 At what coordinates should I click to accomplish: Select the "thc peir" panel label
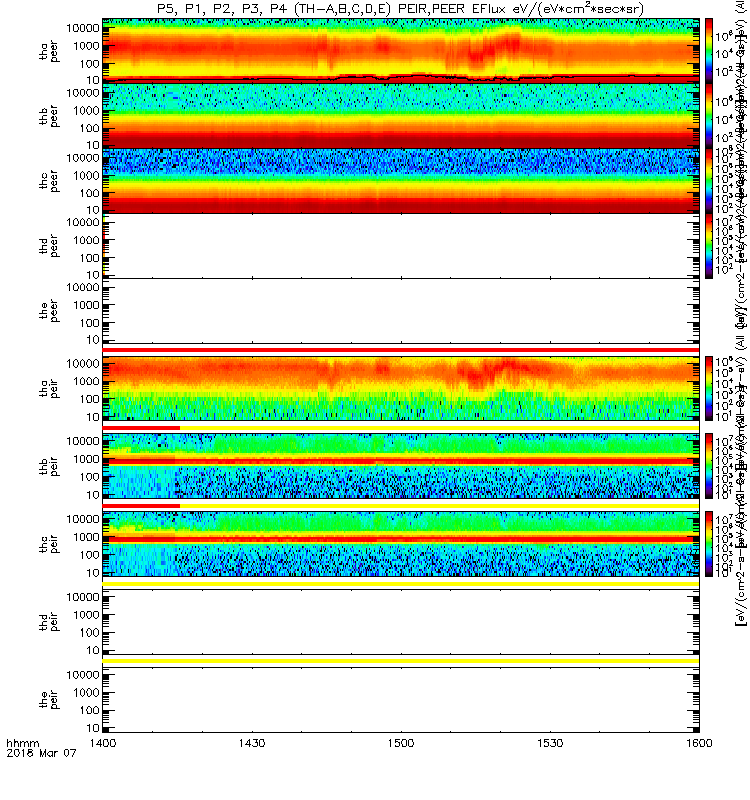click(x=49, y=544)
